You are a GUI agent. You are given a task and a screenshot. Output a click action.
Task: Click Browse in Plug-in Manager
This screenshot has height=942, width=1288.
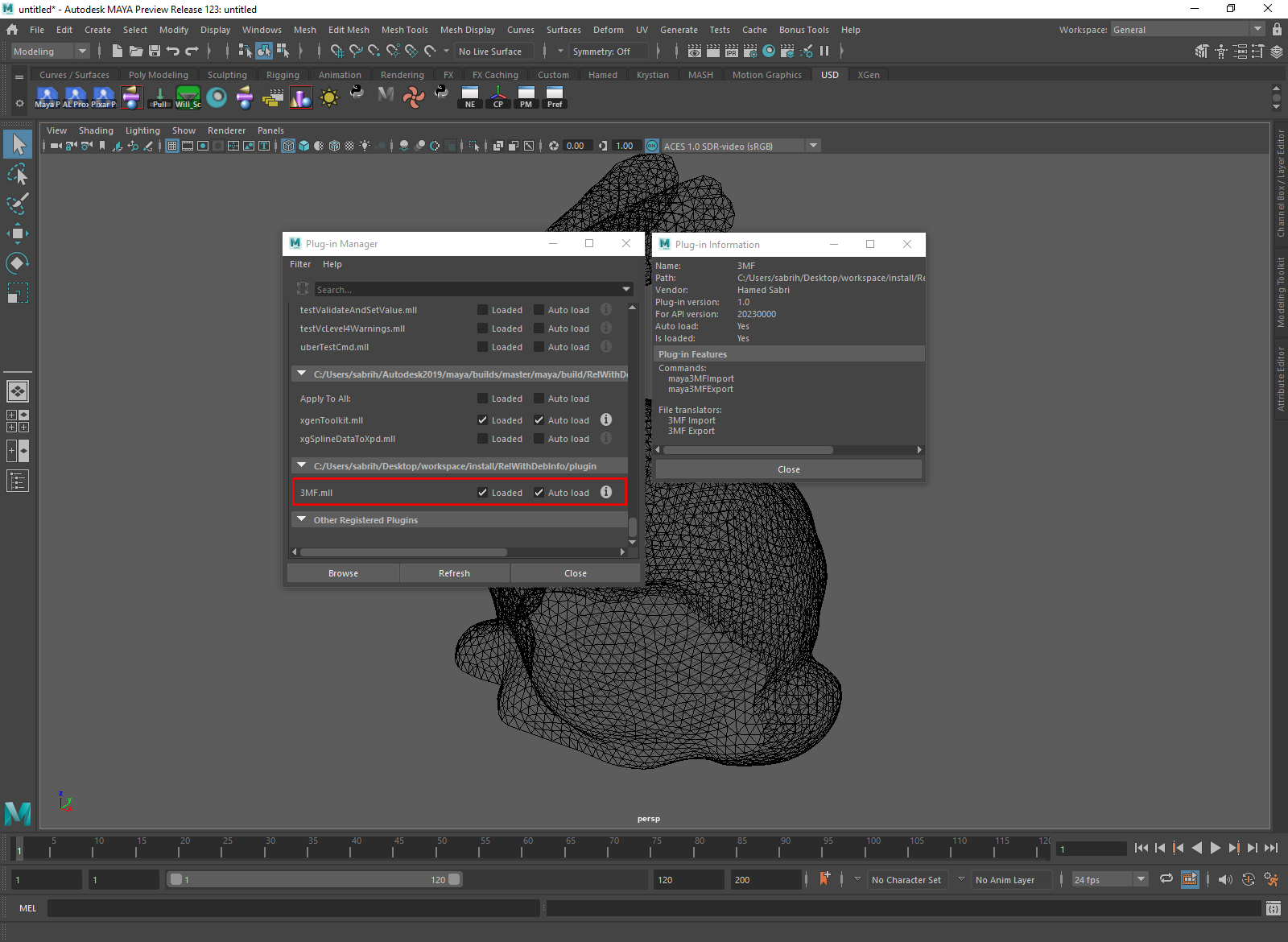click(x=343, y=573)
